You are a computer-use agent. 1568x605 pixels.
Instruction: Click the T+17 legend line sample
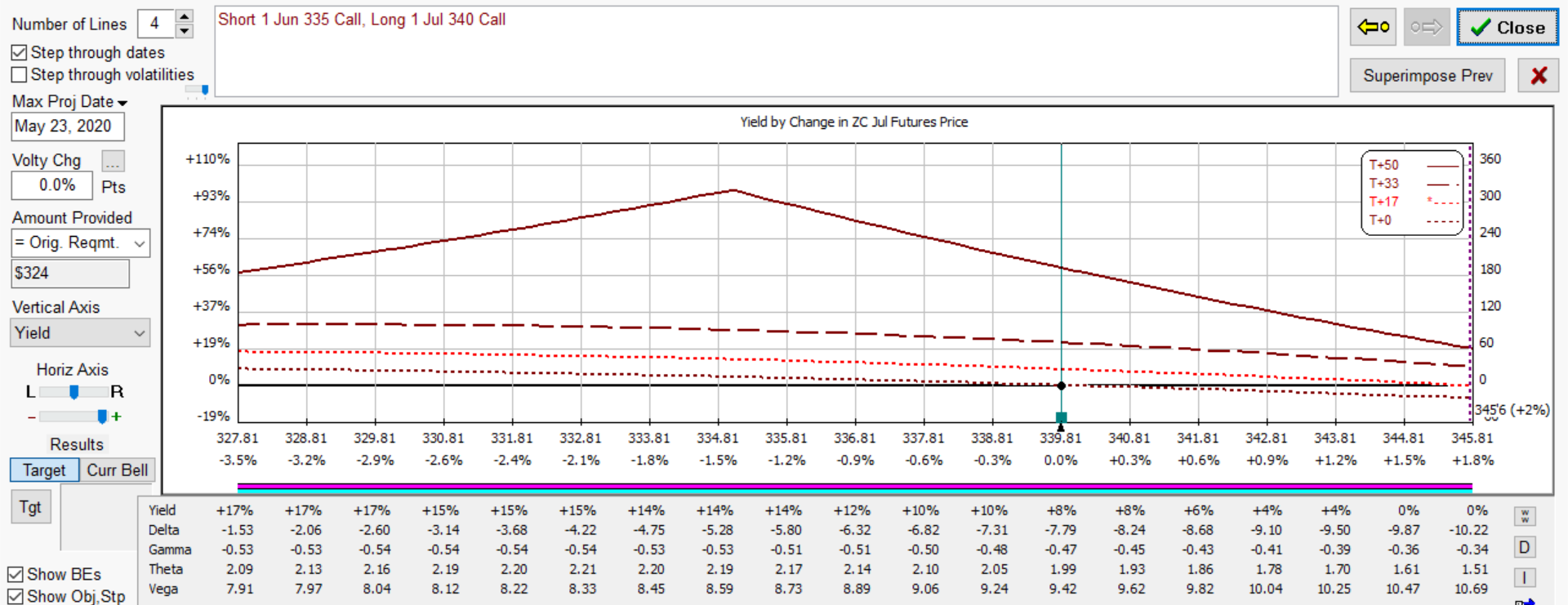click(x=1442, y=202)
